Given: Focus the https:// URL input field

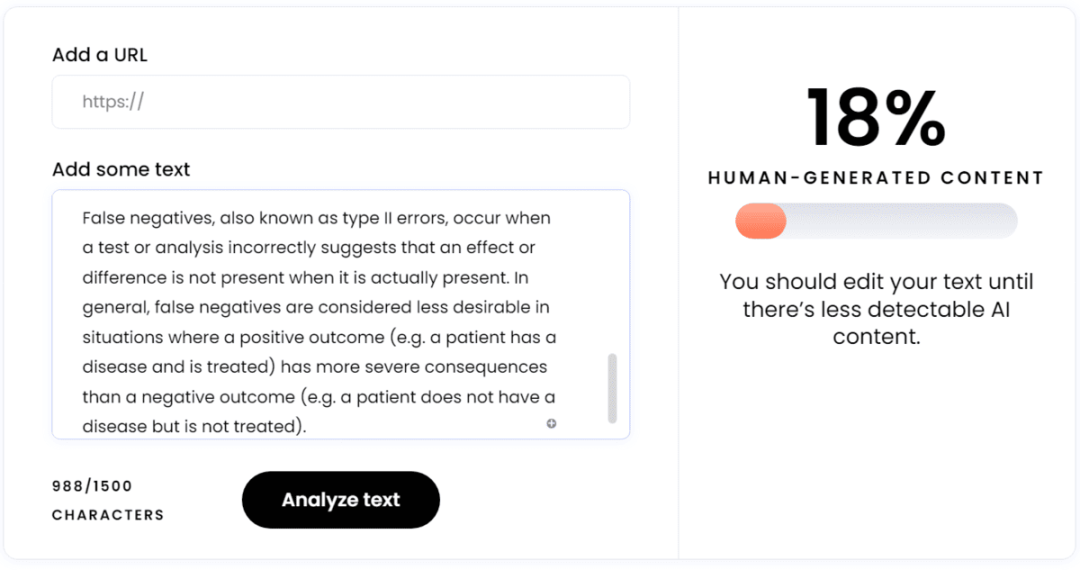Looking at the screenshot, I should pos(340,102).
